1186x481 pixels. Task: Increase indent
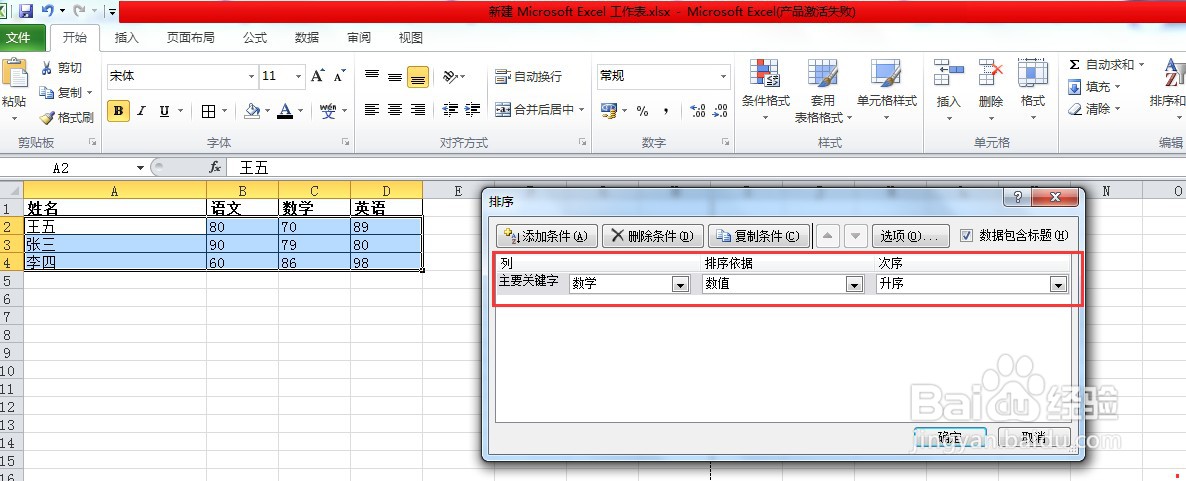pos(473,110)
